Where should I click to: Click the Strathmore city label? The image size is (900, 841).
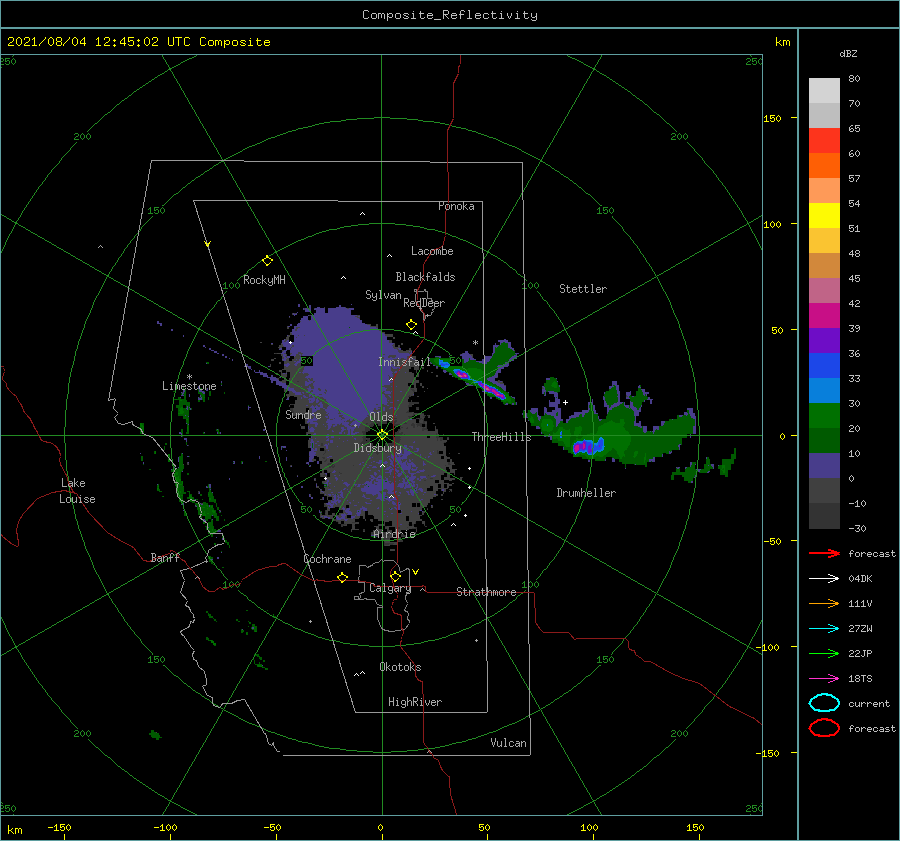click(486, 592)
